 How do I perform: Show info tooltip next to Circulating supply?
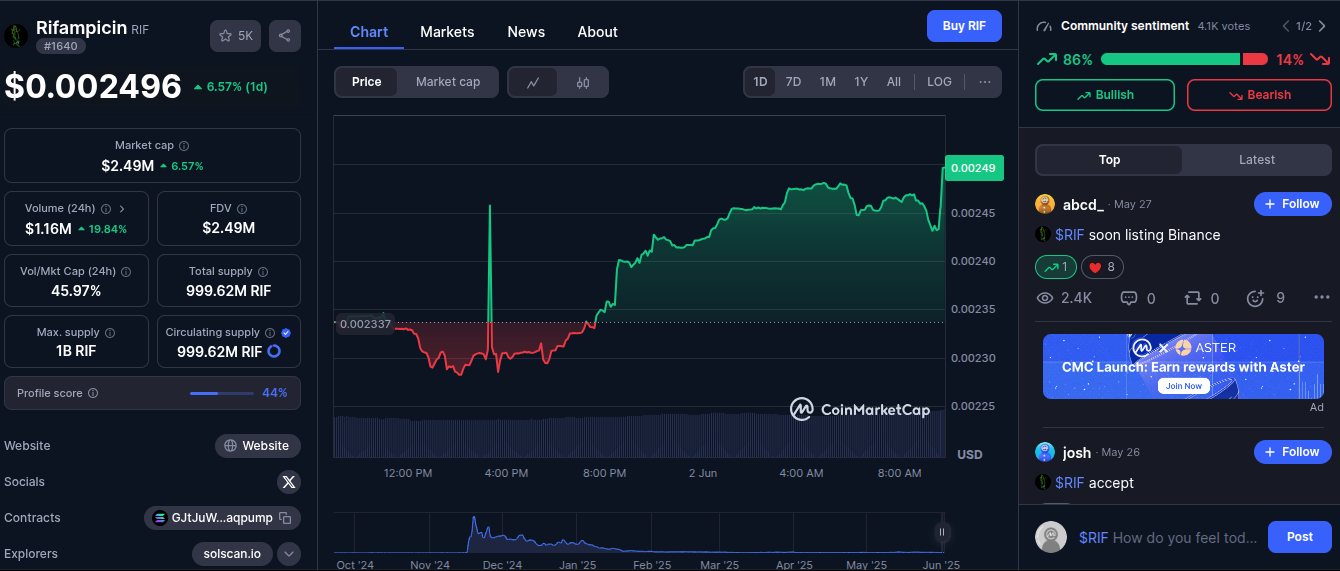pyautogui.click(x=270, y=333)
